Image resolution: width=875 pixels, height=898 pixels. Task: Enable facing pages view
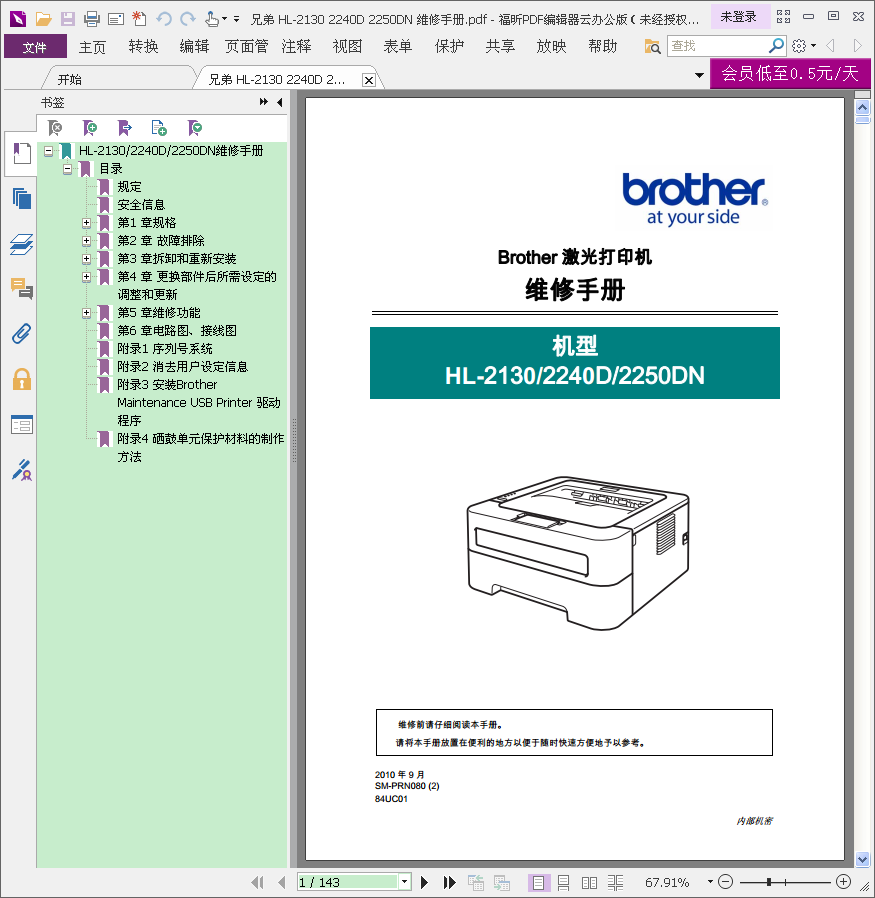tap(589, 883)
